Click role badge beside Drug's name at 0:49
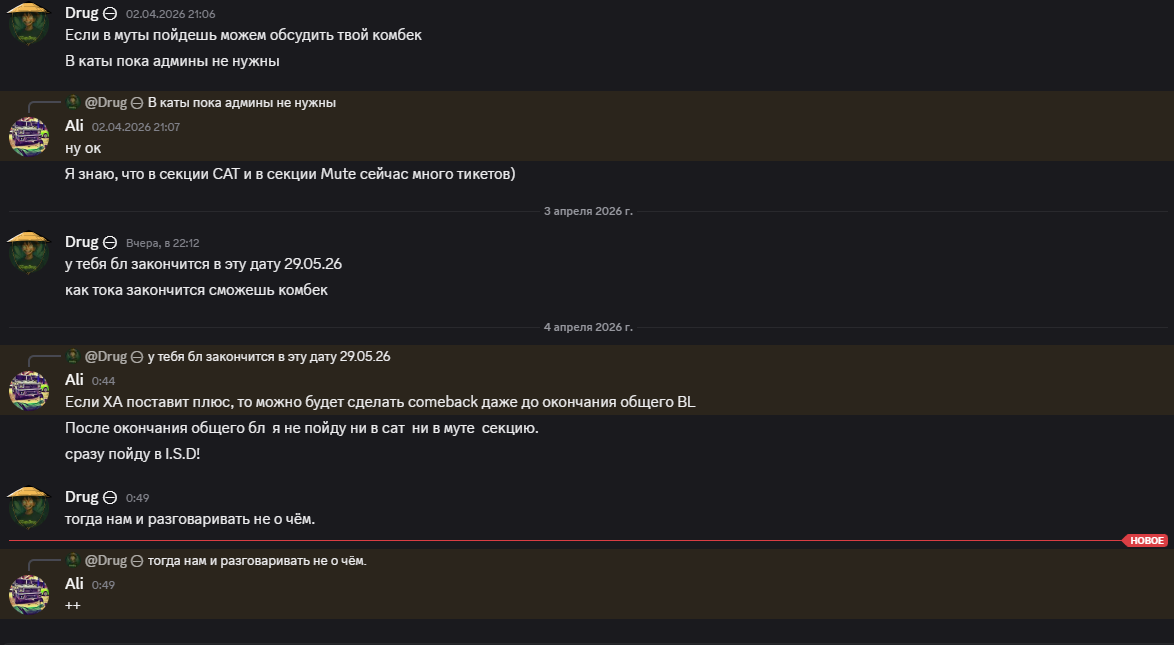The image size is (1174, 645). [x=110, y=497]
